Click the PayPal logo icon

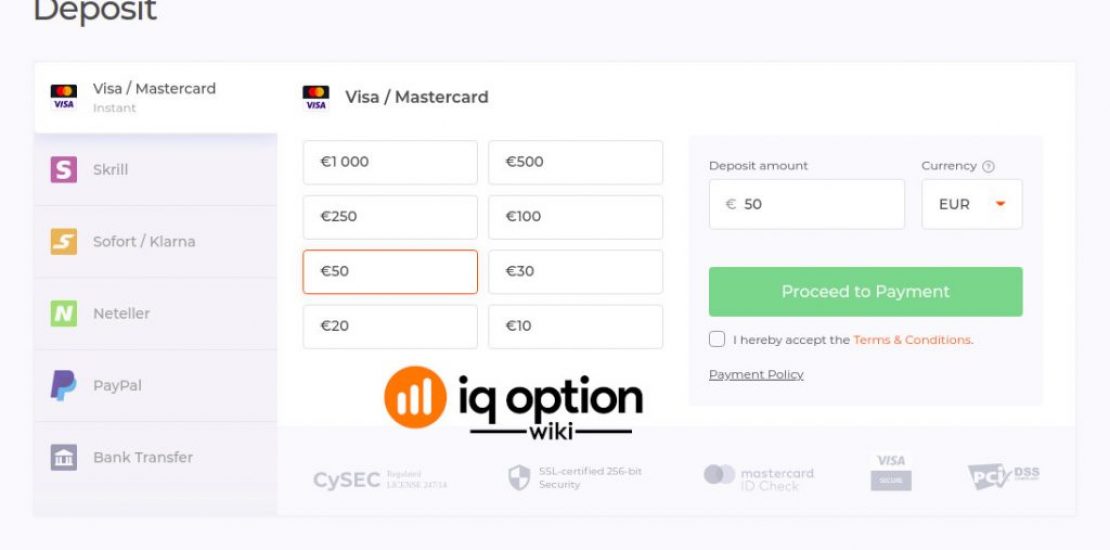(x=63, y=385)
